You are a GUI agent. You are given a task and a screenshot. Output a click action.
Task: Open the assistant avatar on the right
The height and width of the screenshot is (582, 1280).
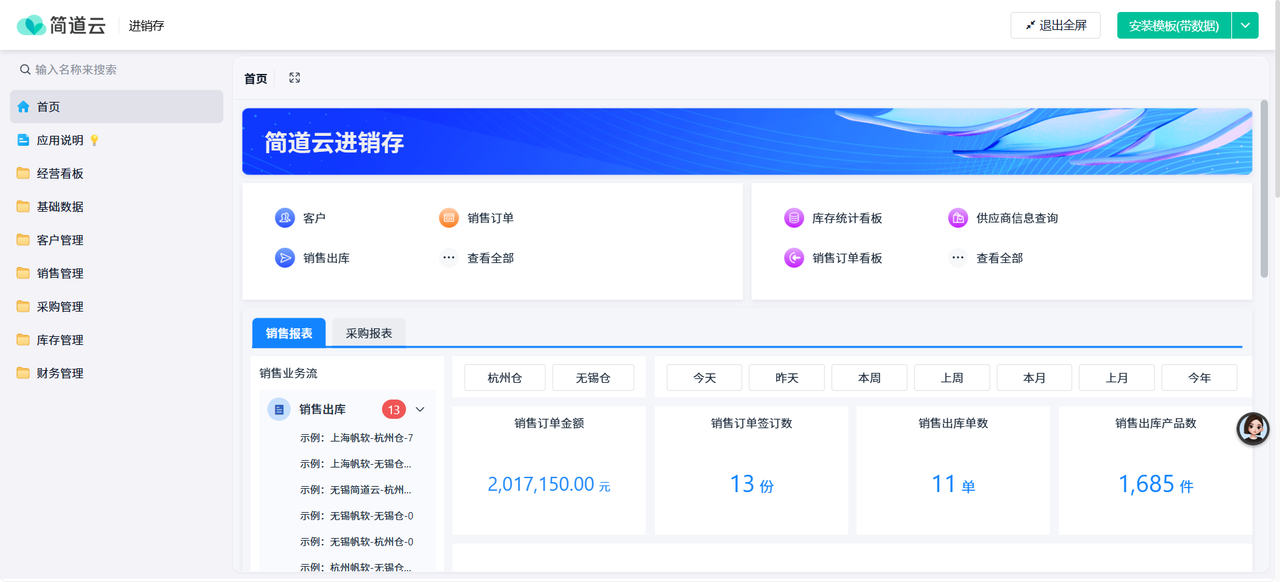click(1253, 428)
